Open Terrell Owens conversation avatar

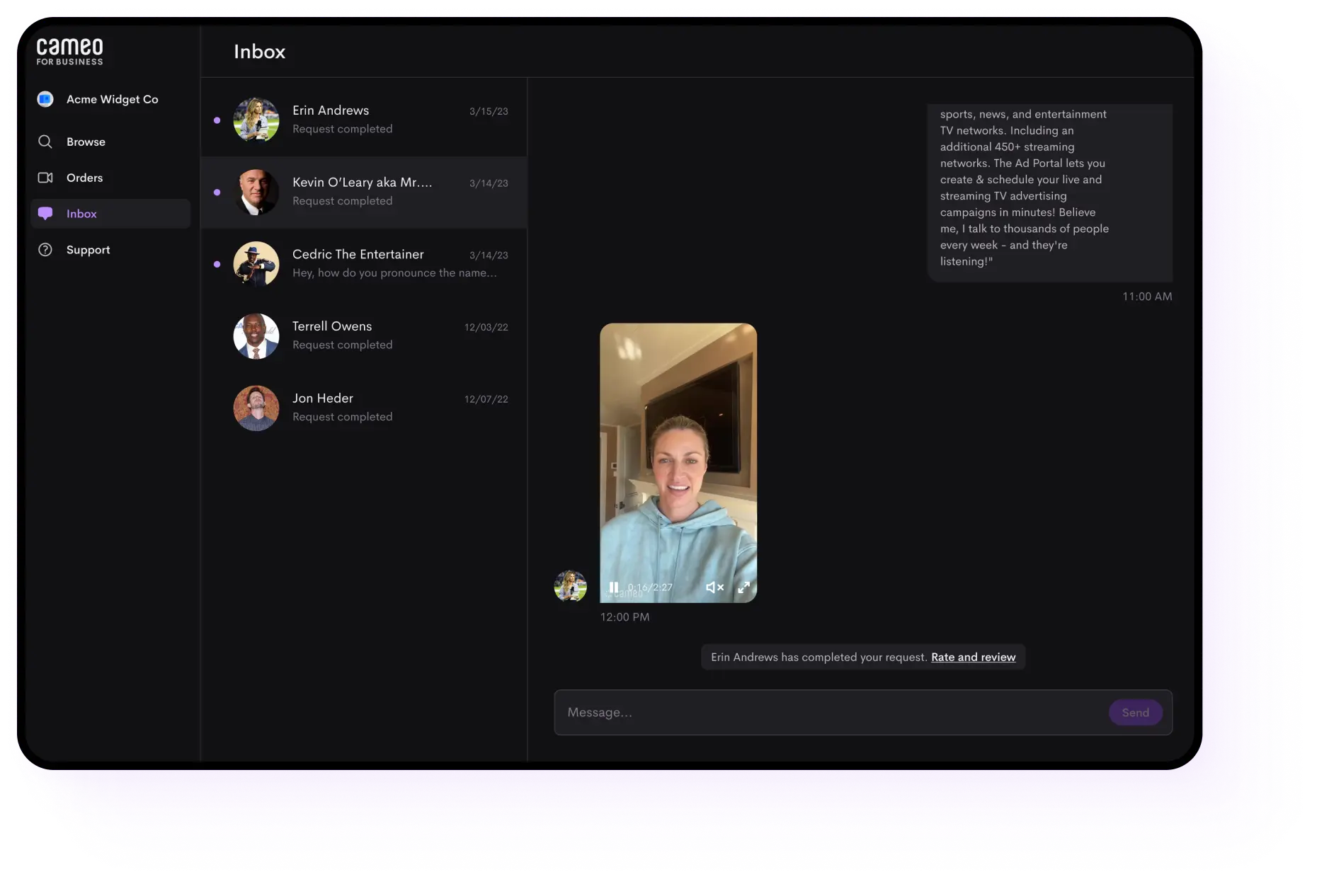(256, 336)
